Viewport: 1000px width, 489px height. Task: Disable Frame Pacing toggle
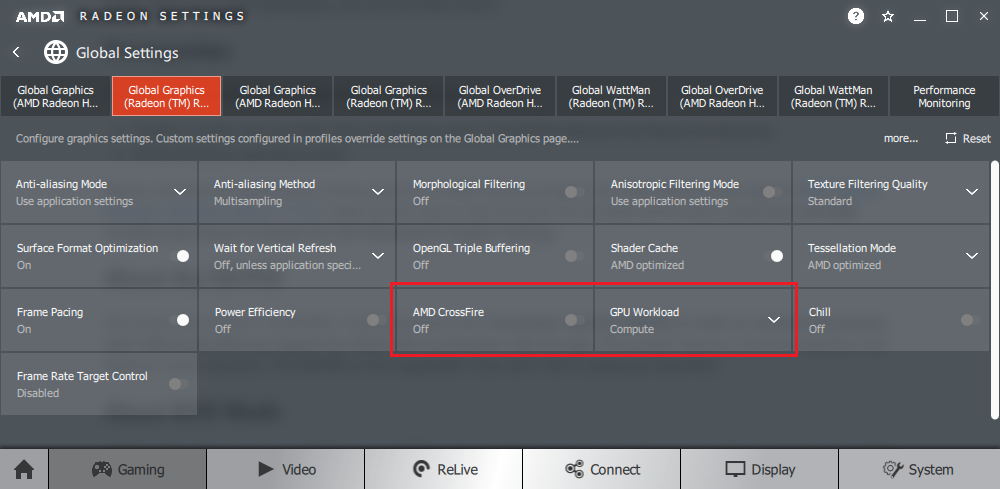[179, 320]
